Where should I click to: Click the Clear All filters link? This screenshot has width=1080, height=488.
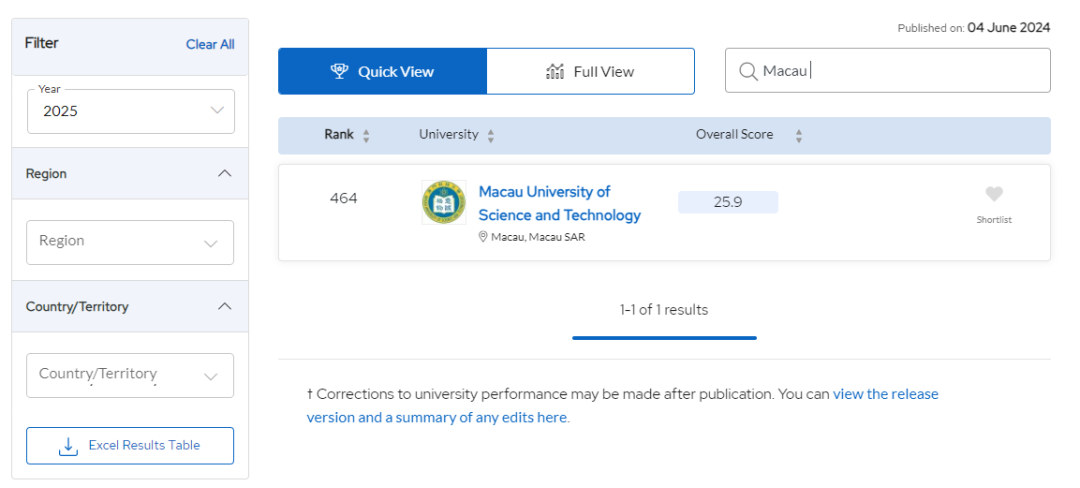point(210,44)
